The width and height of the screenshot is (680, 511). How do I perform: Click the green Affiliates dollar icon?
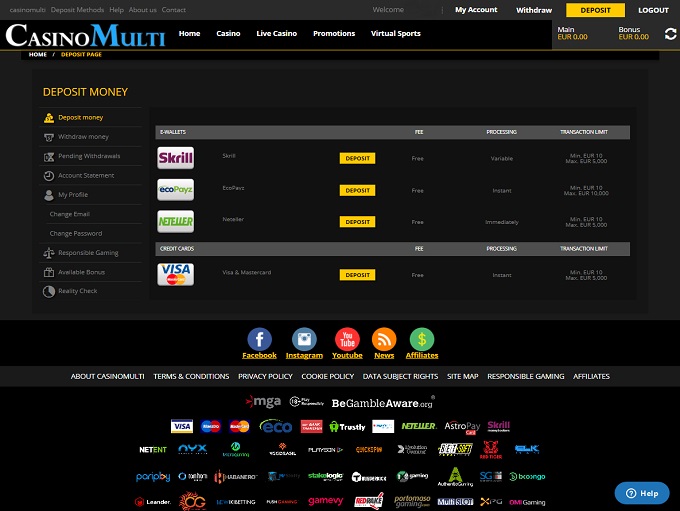pos(422,339)
